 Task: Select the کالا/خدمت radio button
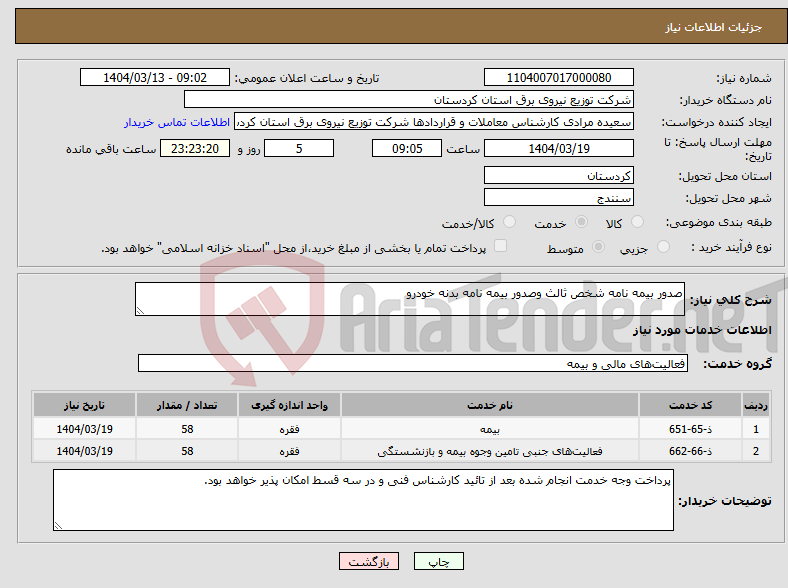click(x=510, y=222)
